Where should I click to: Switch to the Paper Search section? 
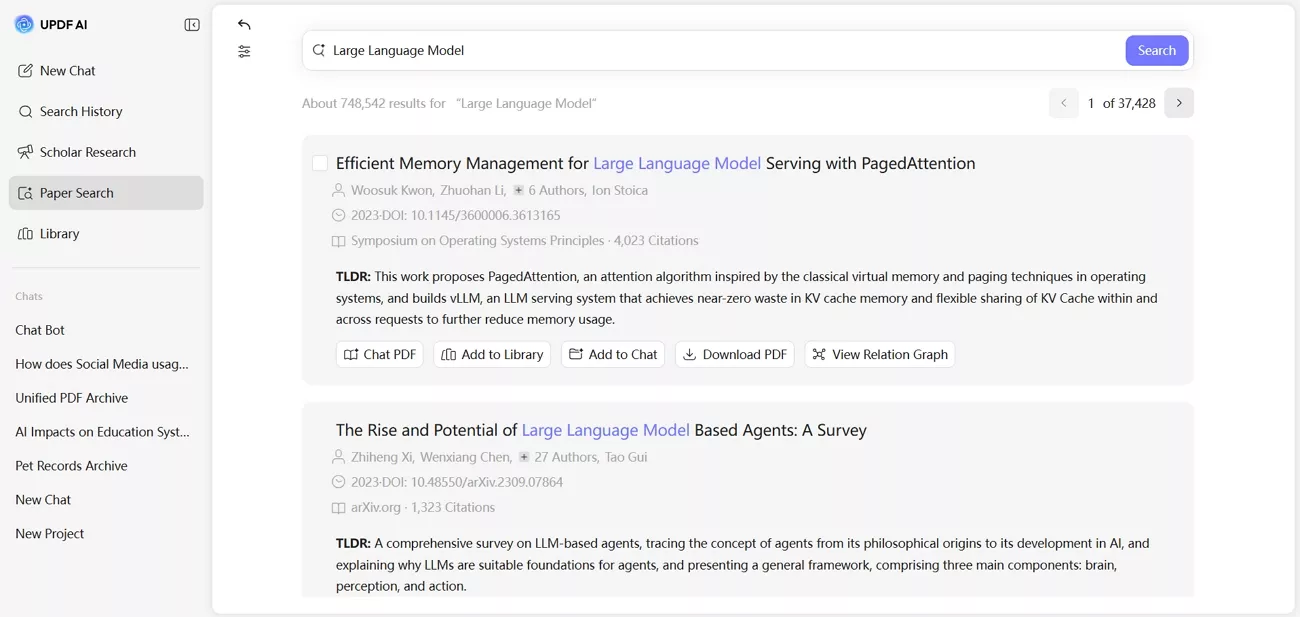tap(75, 192)
